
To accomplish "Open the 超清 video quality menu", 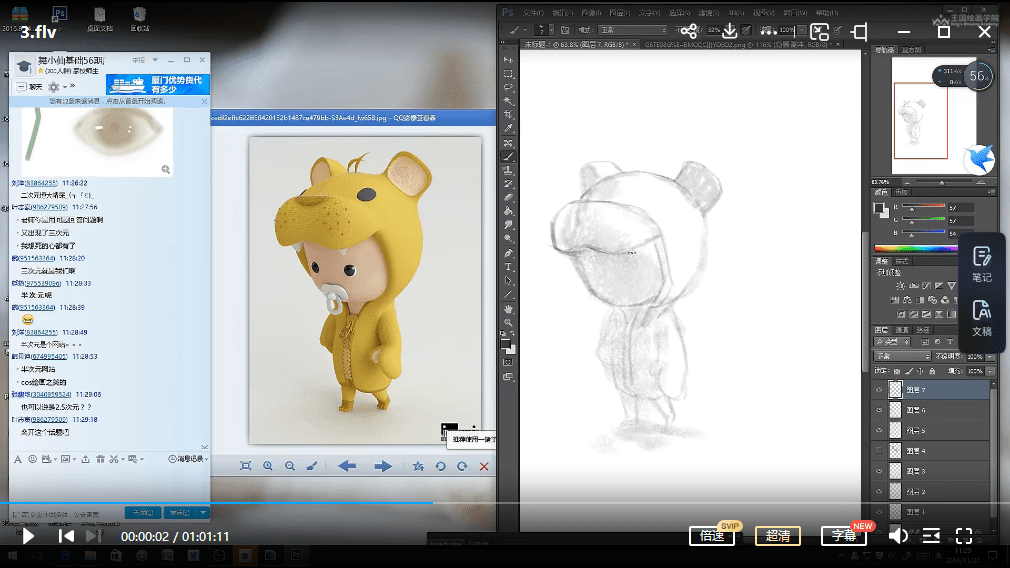I will click(777, 536).
